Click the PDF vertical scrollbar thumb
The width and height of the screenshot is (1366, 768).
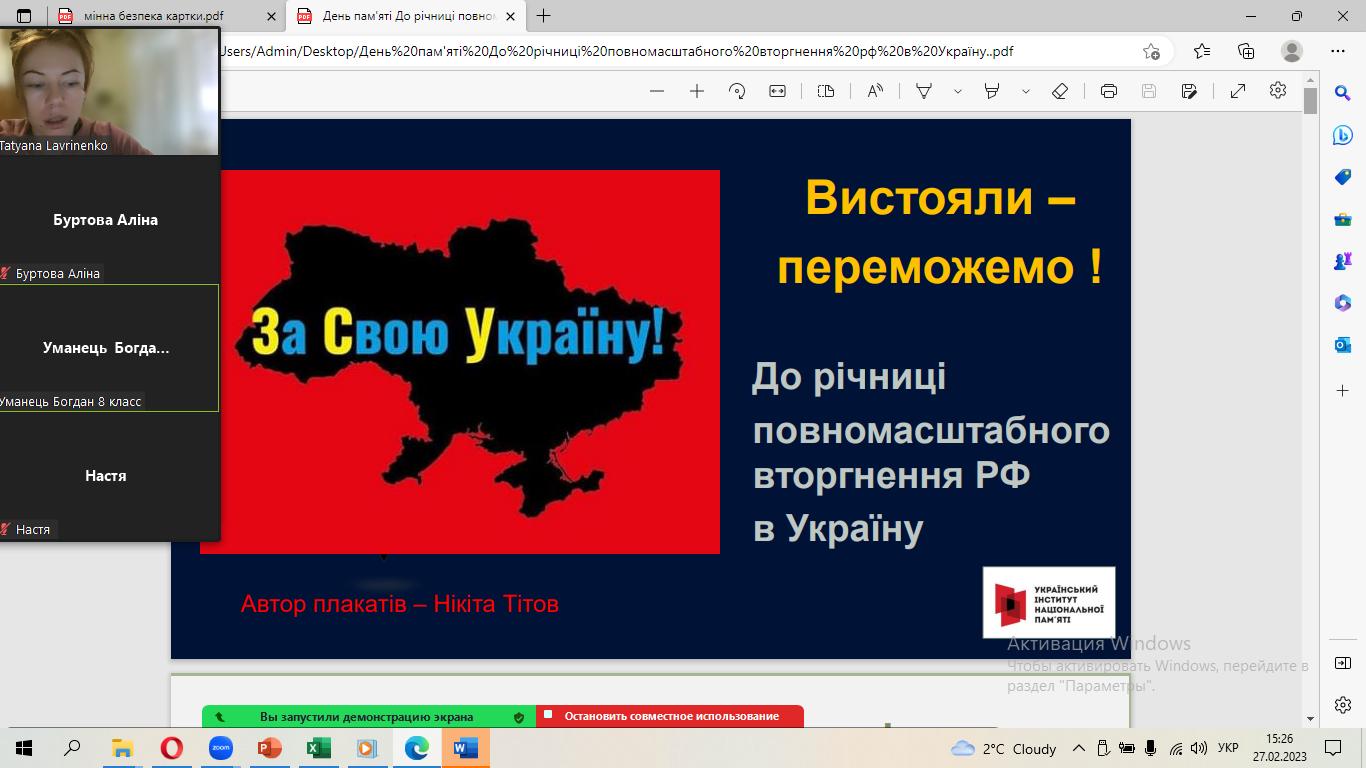point(1310,100)
